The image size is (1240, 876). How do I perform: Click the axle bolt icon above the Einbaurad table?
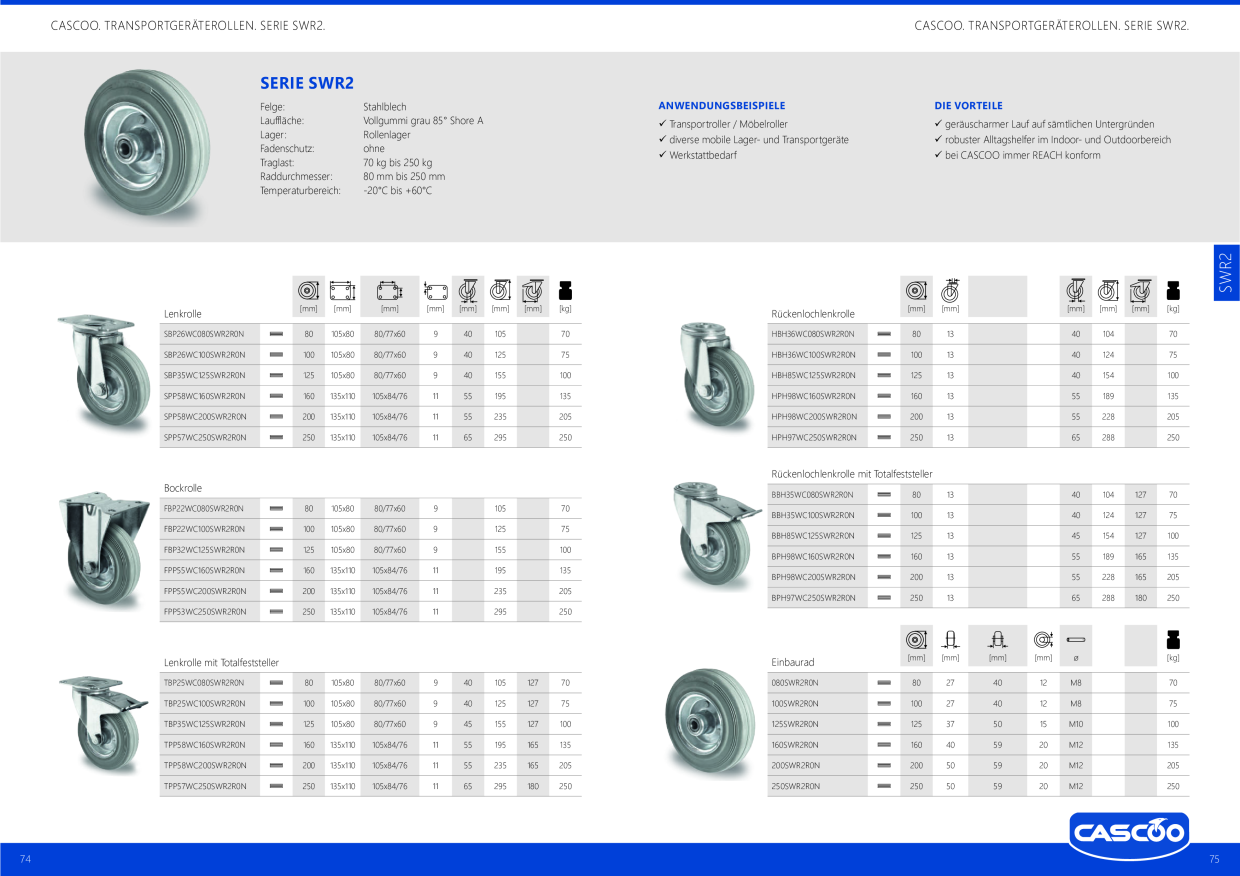click(1076, 639)
